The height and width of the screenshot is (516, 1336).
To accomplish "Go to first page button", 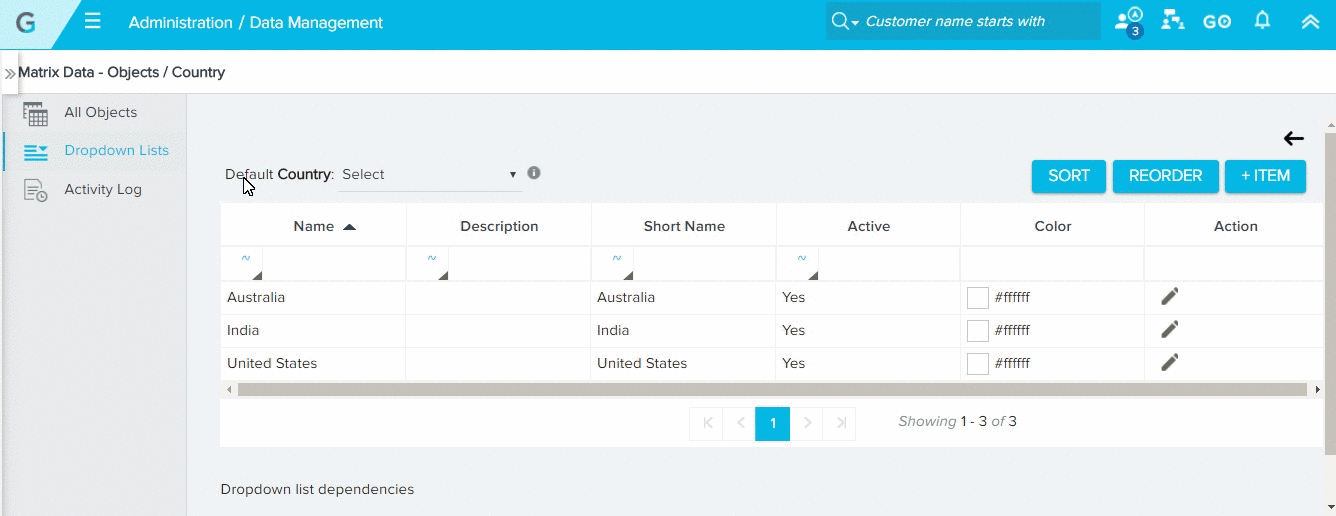I will (707, 423).
